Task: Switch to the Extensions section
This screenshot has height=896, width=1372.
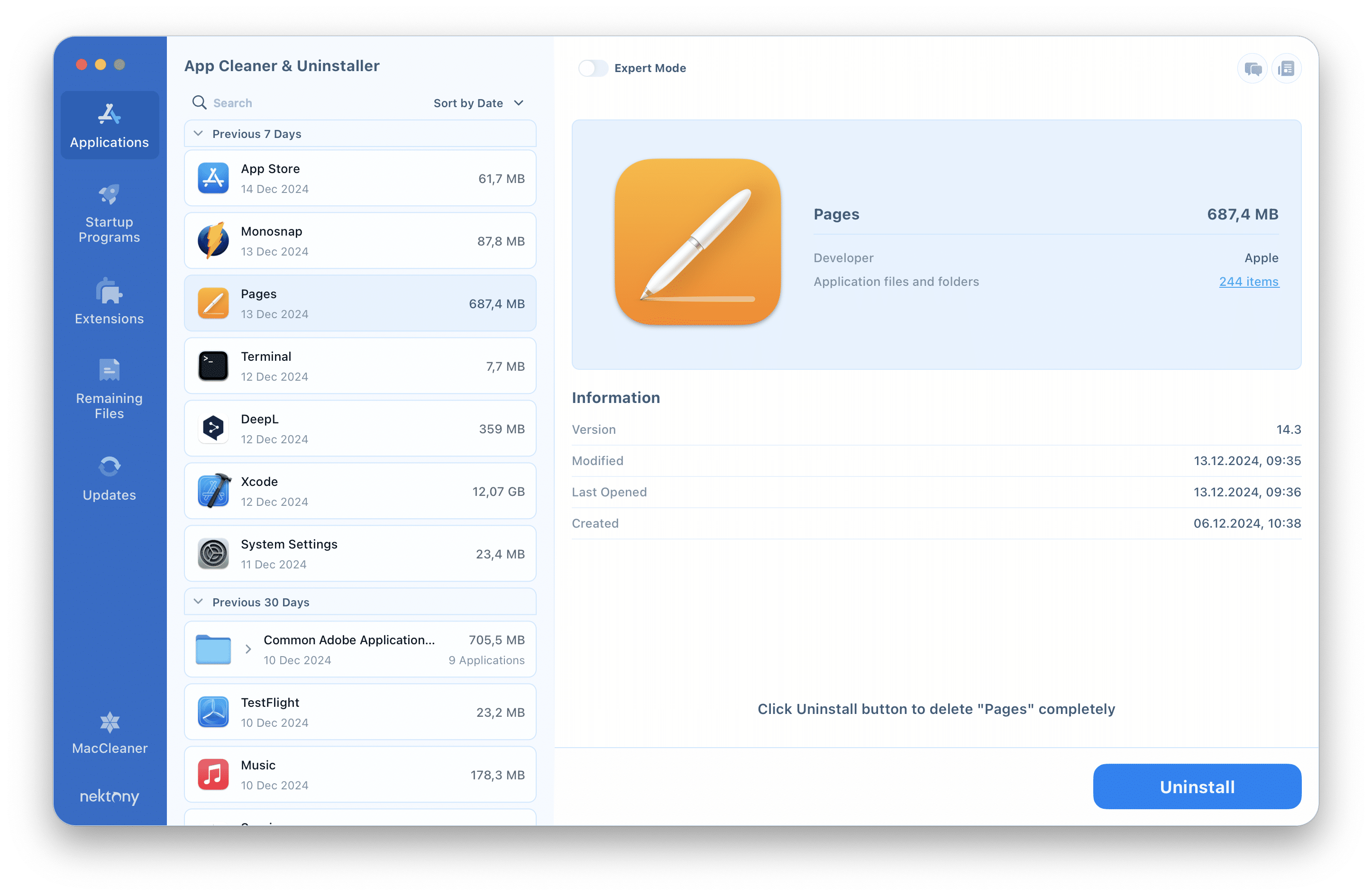Action: (110, 302)
